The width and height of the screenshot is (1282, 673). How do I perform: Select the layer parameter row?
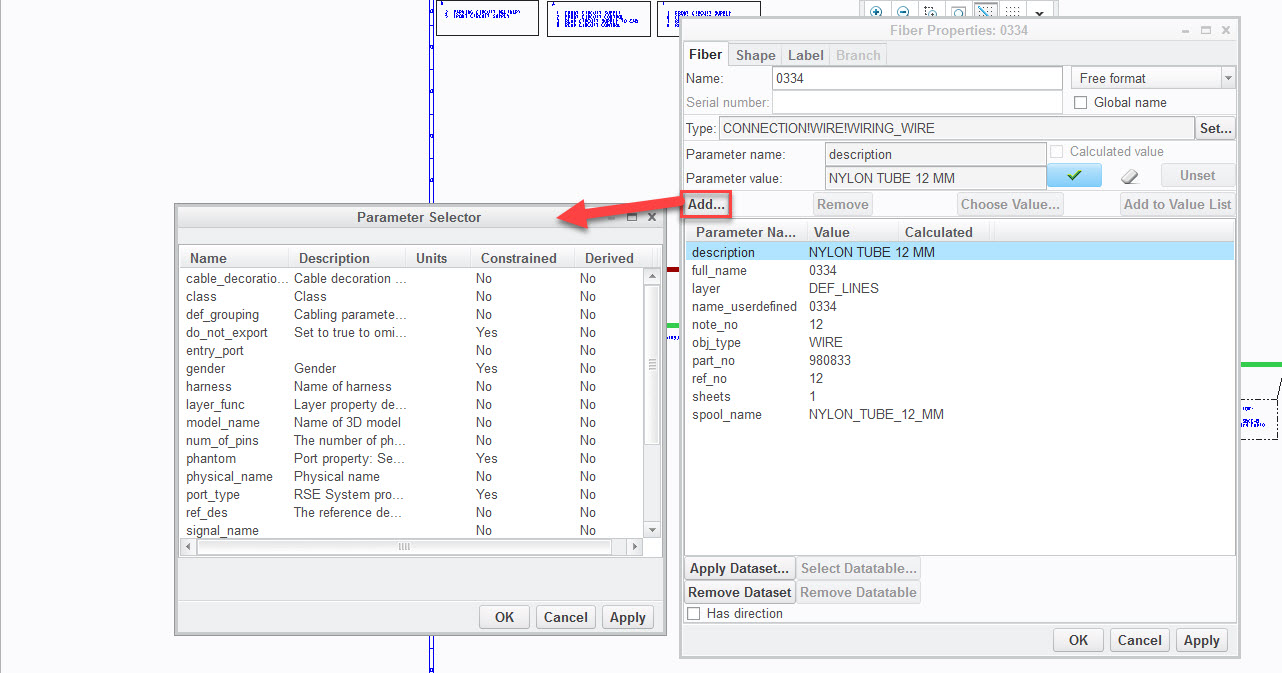960,288
